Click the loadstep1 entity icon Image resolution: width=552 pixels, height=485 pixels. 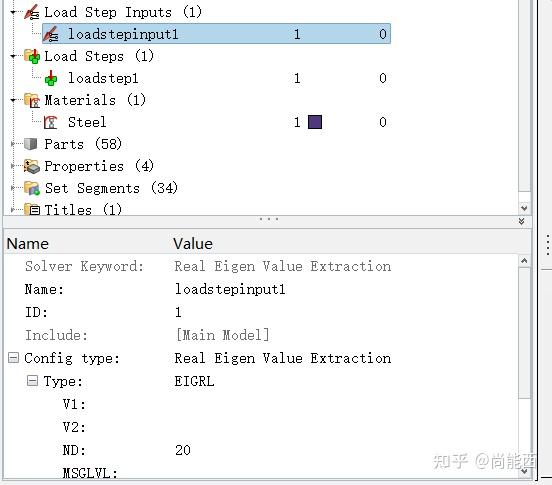51,78
